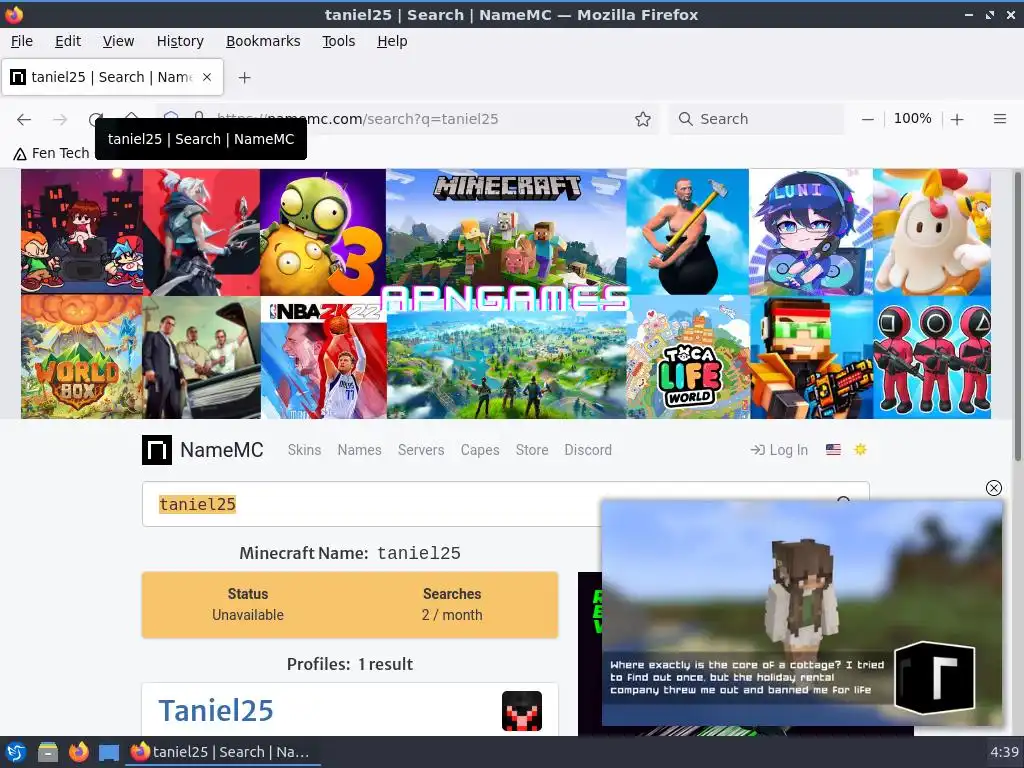
Task: Open the Edit menu
Action: (68, 41)
